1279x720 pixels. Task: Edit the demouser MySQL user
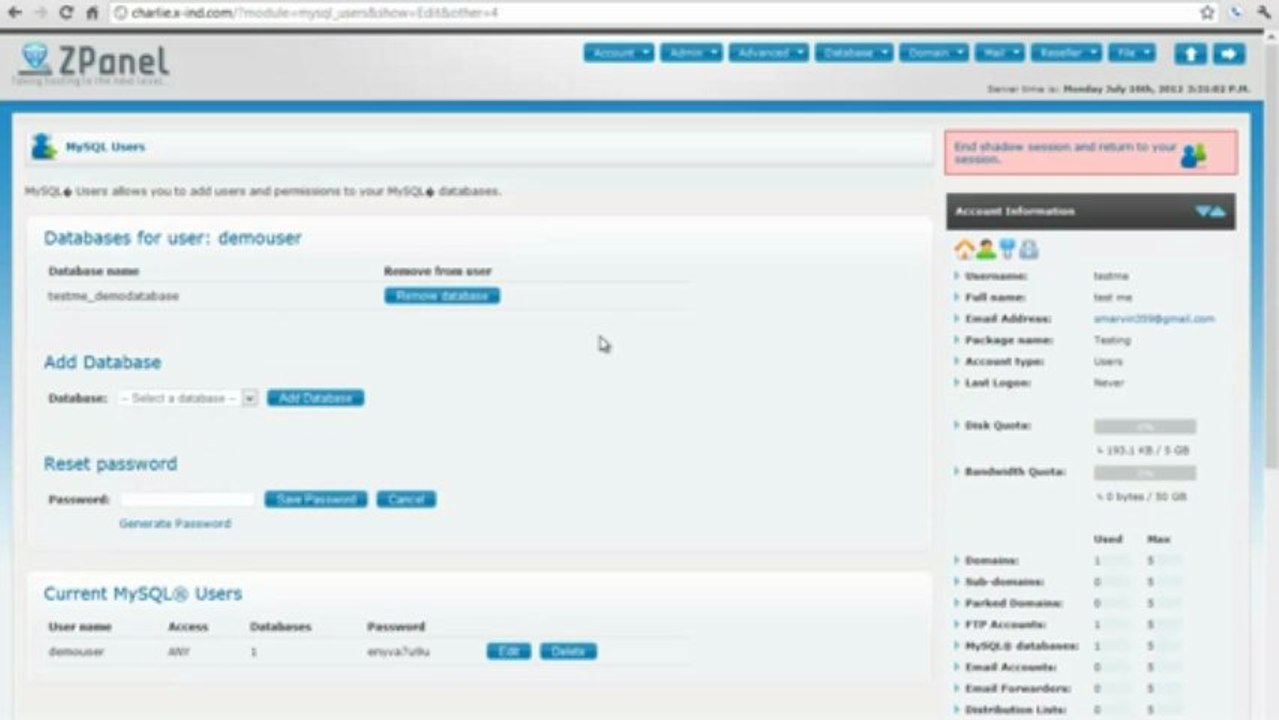(508, 651)
